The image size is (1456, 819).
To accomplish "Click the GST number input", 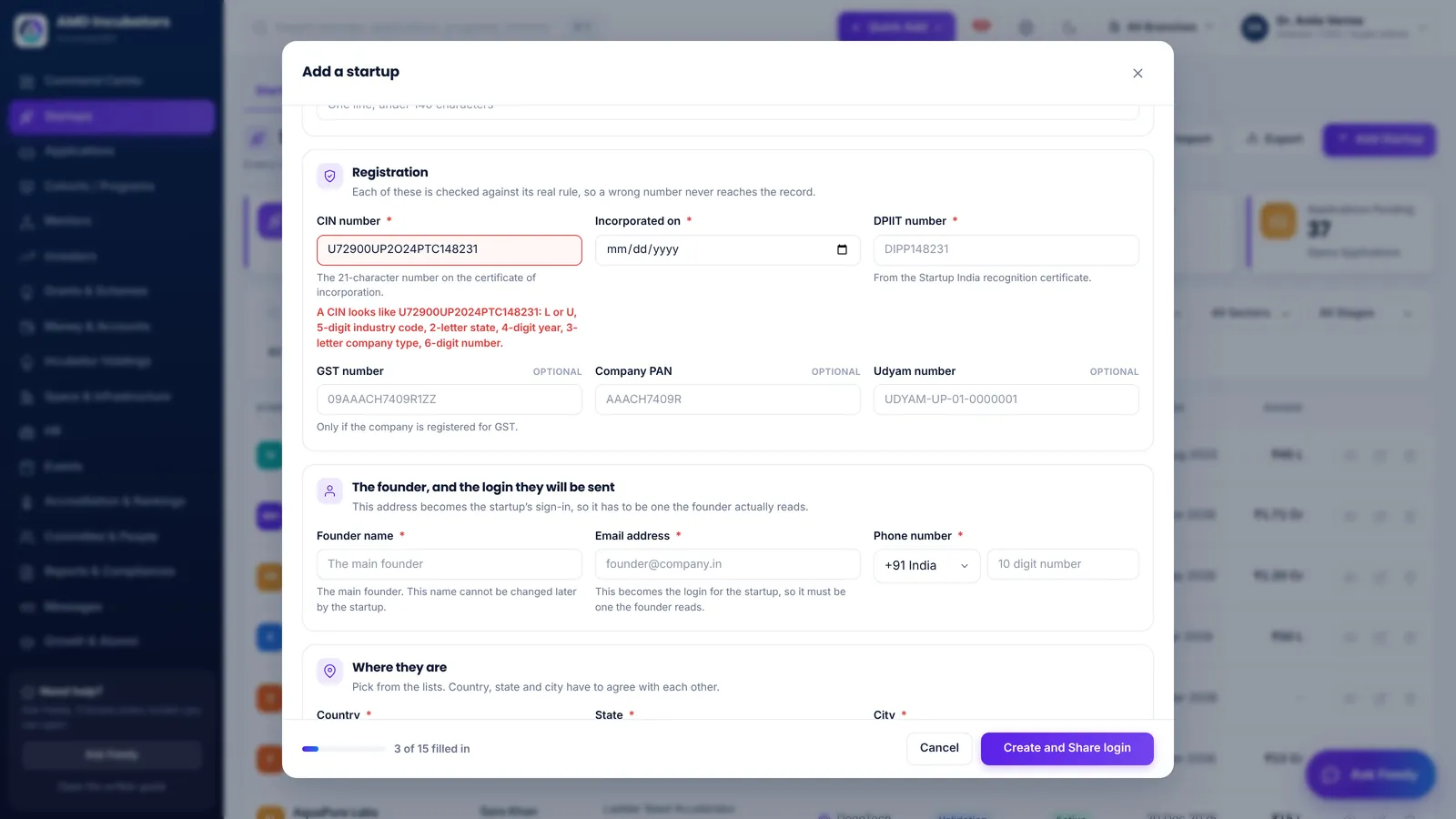I will [450, 399].
